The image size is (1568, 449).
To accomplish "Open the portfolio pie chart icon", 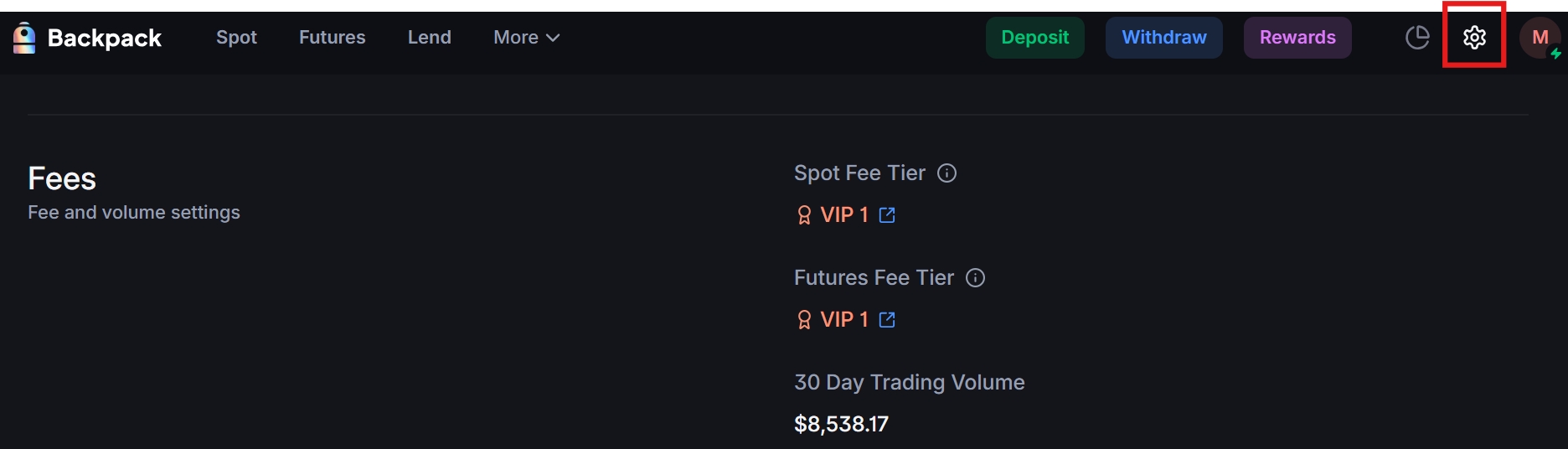I will coord(1417,38).
